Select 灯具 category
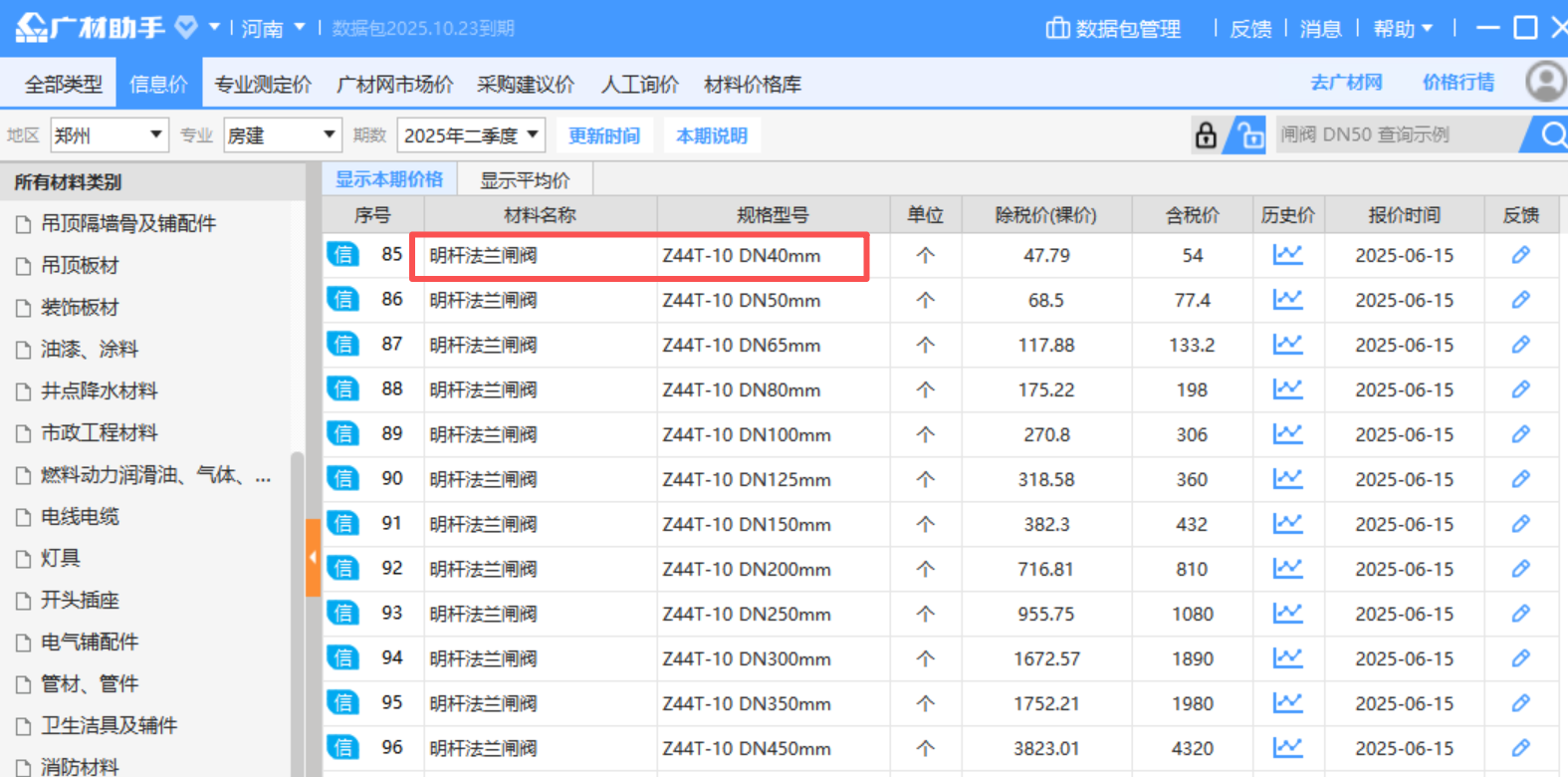1568x777 pixels. pyautogui.click(x=60, y=559)
